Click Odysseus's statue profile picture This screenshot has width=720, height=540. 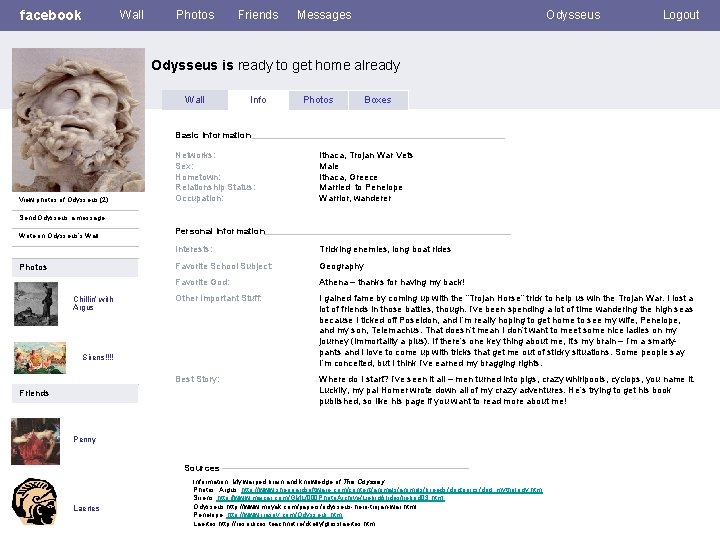pyautogui.click(x=79, y=120)
